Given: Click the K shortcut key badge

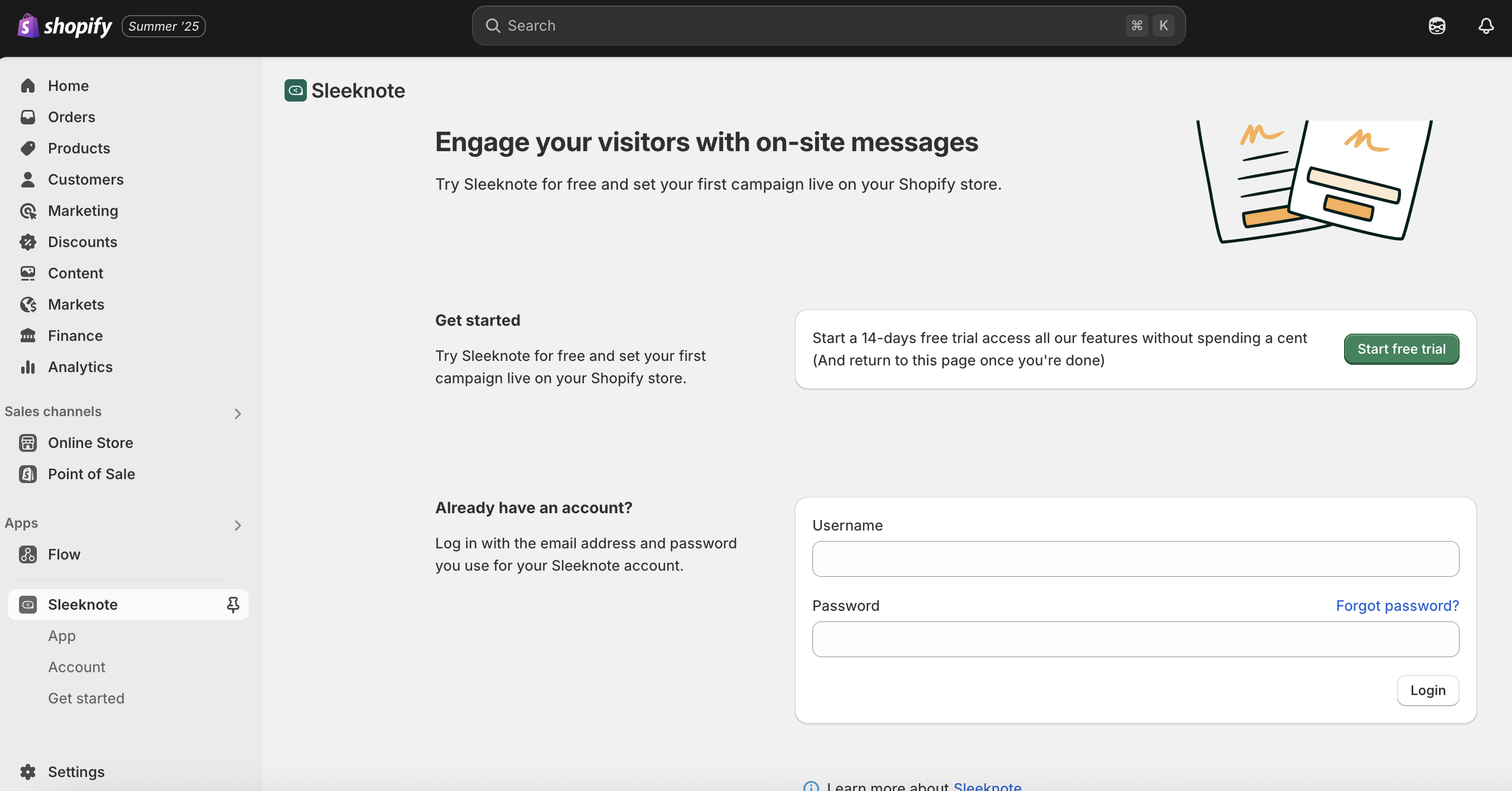Looking at the screenshot, I should [1163, 26].
